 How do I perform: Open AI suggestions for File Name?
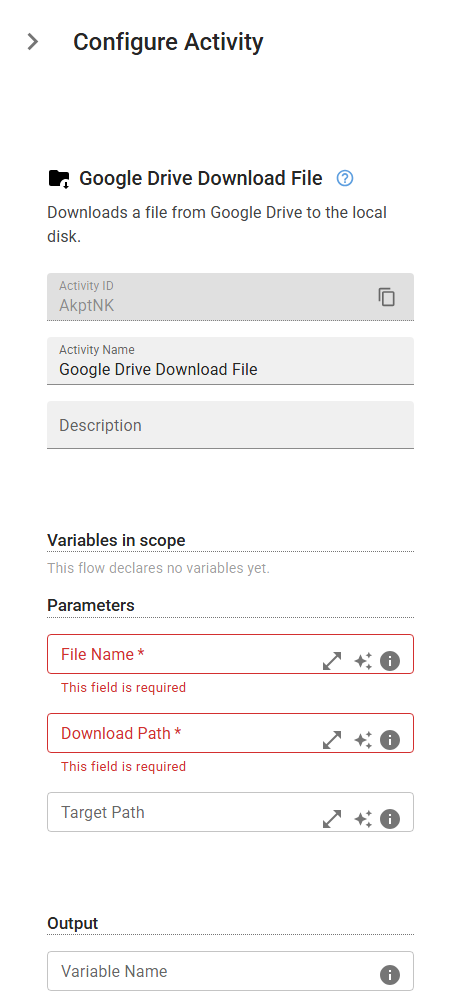[363, 661]
